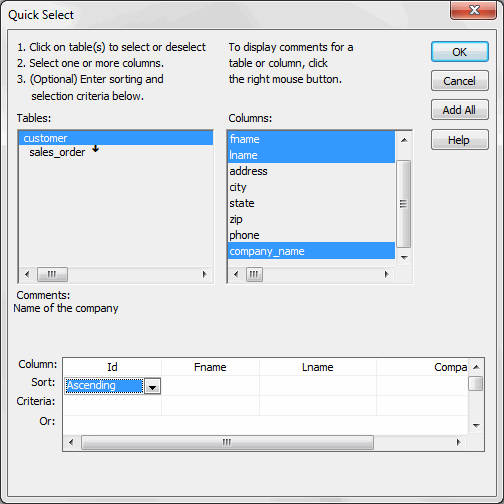Click the Tables list scroll-left arrow
The width and height of the screenshot is (504, 504).
tap(27, 274)
